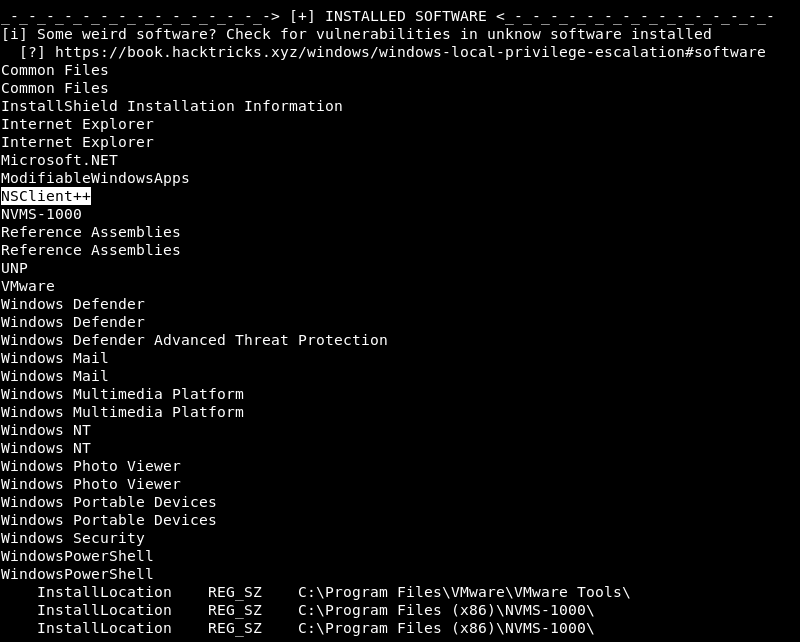Select Windows Defender Advanced Threat Protection line
Screen dimensions: 800x642
coord(194,340)
